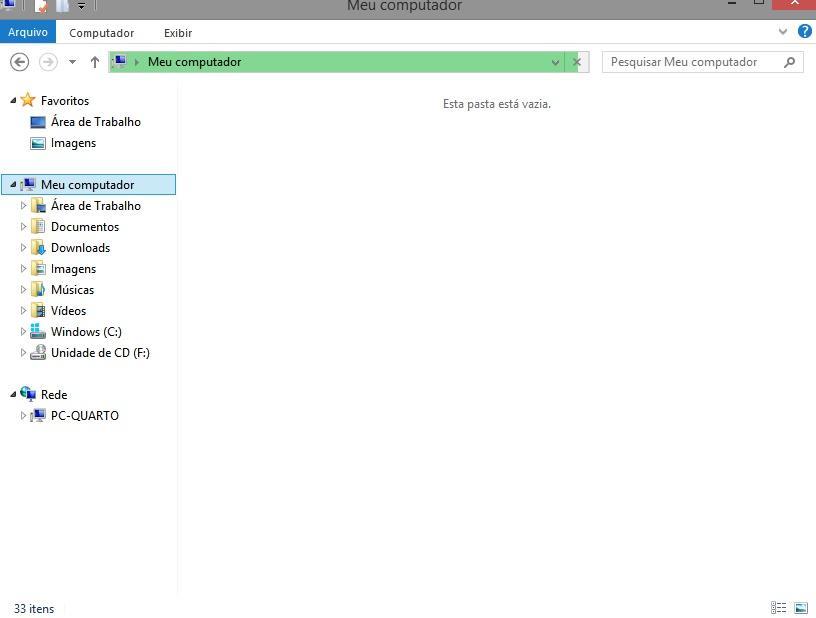This screenshot has height=618, width=816.
Task: Expand the ribbon with the chevron
Action: [783, 32]
